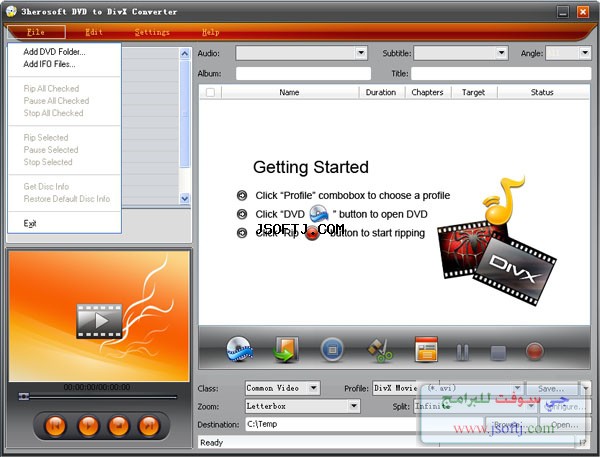600x457 pixels.
Task: Click the red Rip record icon
Action: [534, 351]
